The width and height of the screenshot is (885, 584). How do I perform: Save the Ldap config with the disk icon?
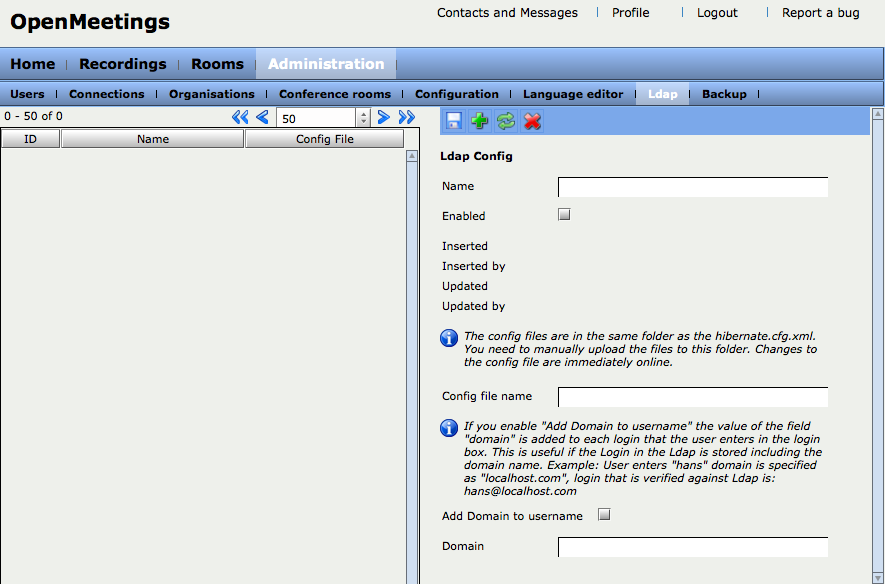tap(454, 121)
